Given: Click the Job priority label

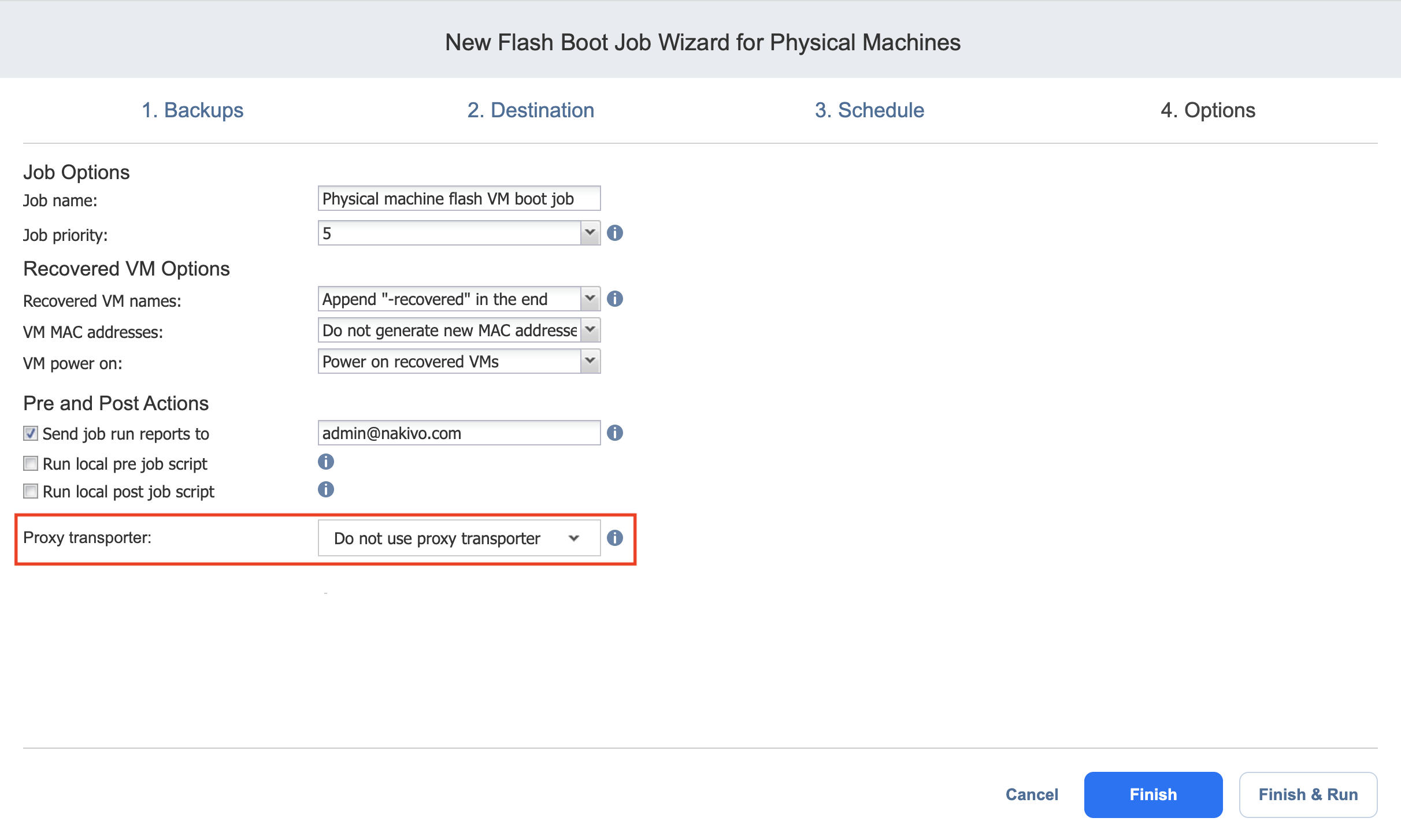Looking at the screenshot, I should [65, 235].
